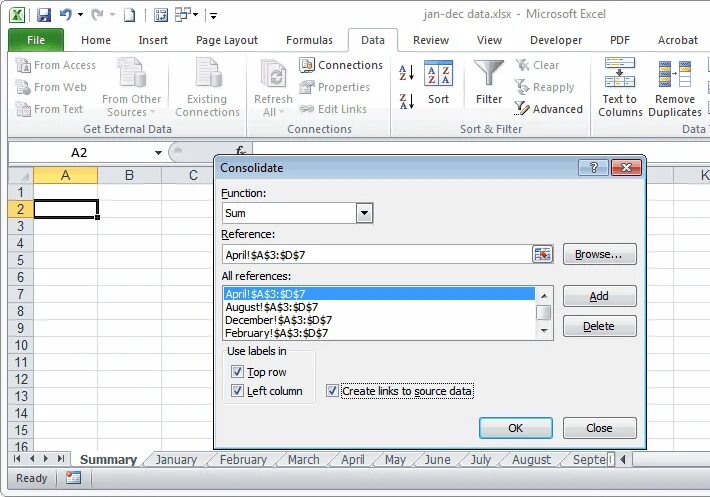Sort A to Z ascending
Viewport: 710px width, 497px height.
(407, 72)
